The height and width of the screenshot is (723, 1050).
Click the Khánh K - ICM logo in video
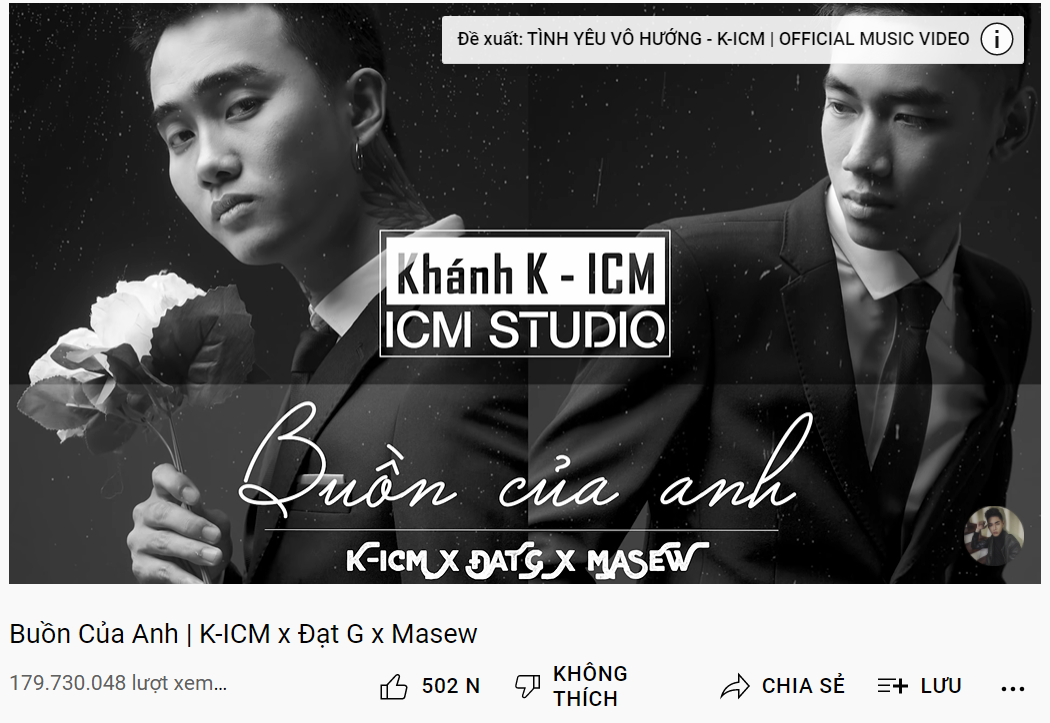click(526, 273)
